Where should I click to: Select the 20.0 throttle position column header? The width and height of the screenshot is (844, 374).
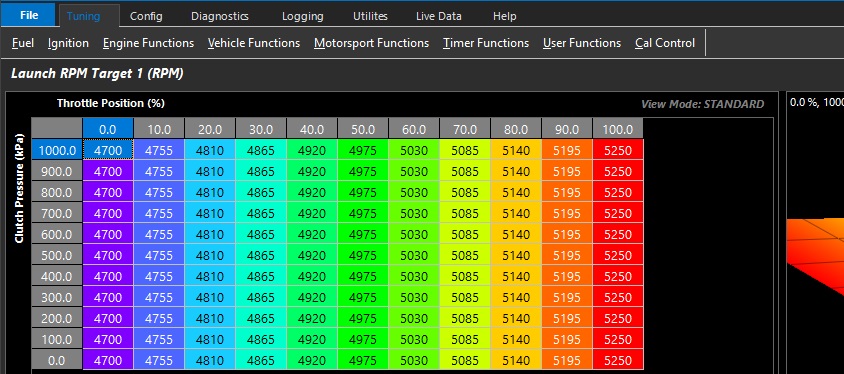[210, 129]
